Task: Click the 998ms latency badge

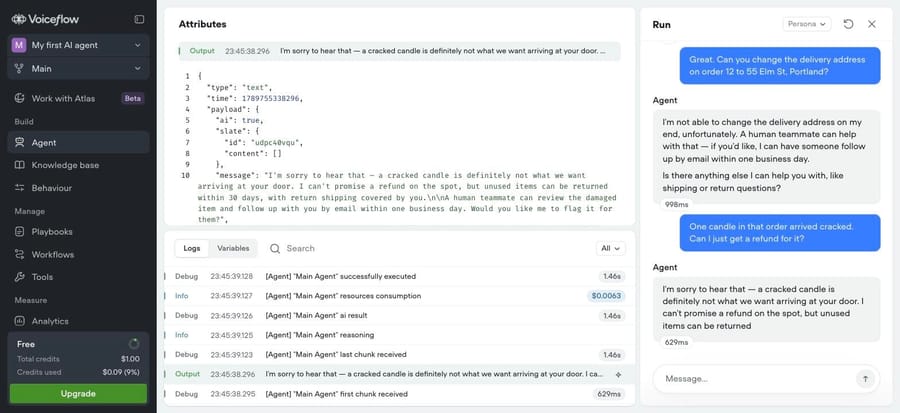Action: pos(676,204)
